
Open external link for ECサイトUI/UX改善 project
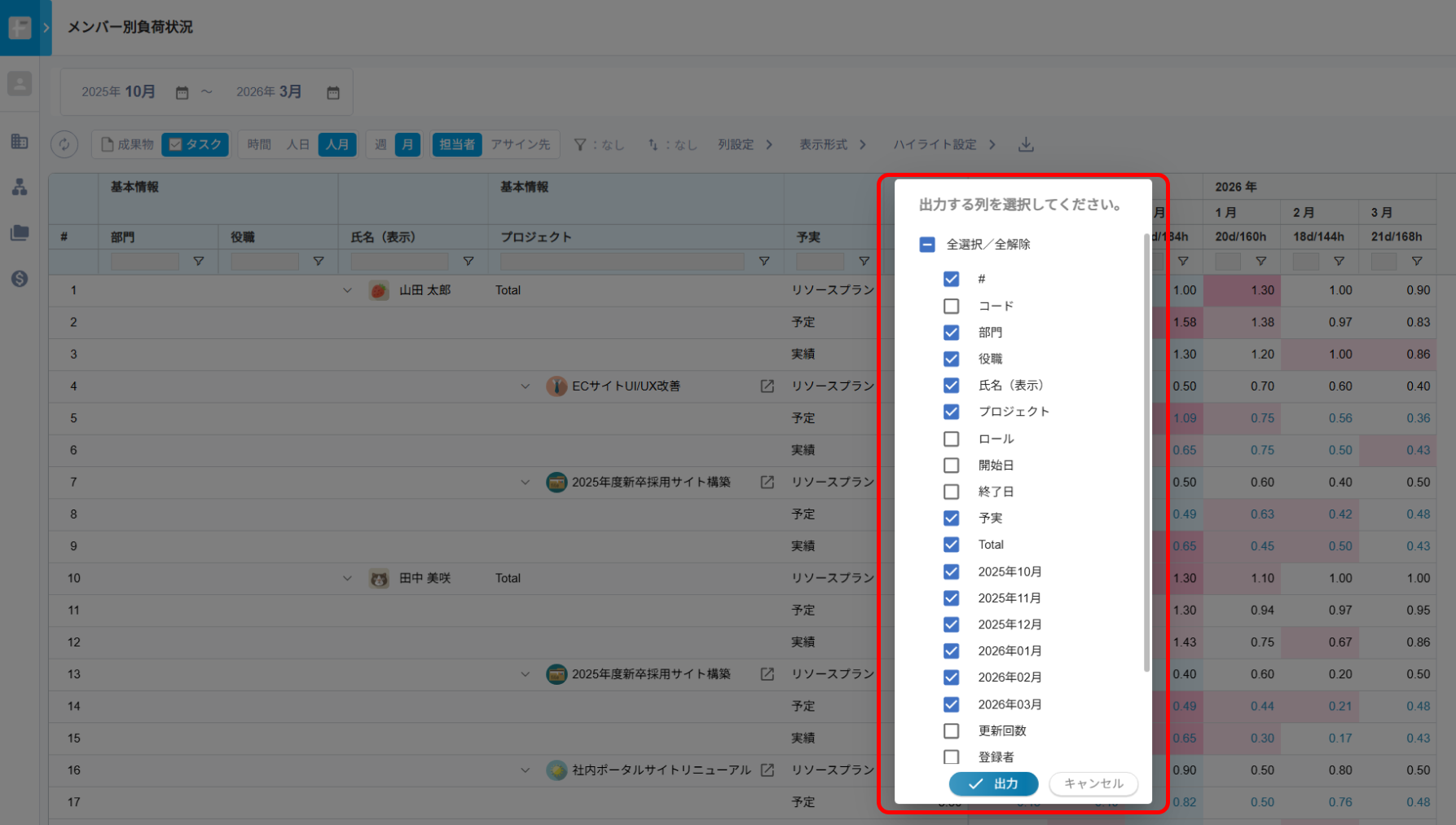768,386
